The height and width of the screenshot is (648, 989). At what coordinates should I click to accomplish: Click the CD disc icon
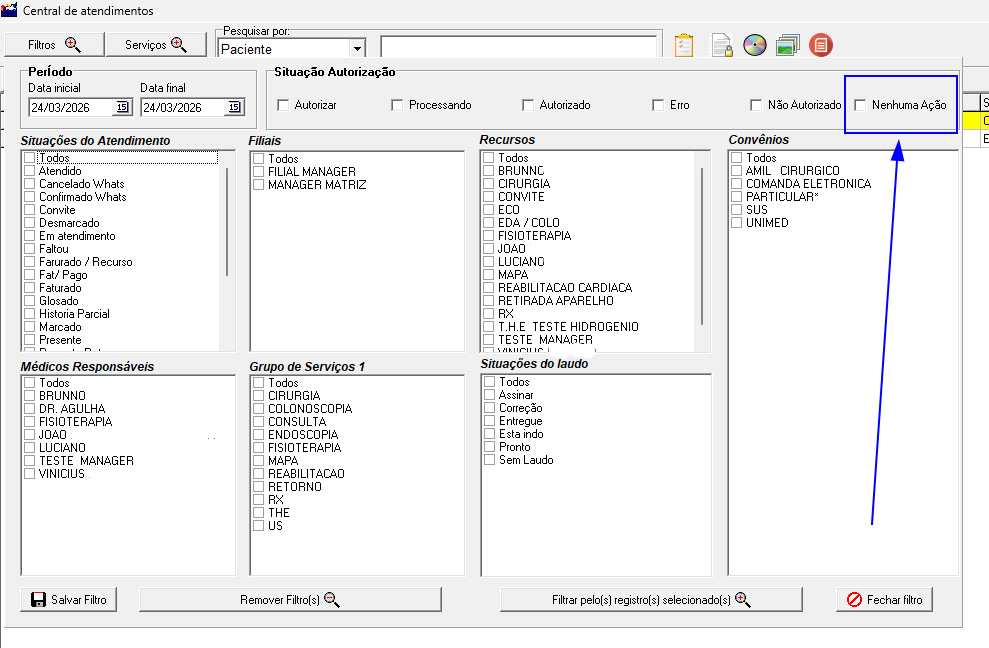coord(754,45)
